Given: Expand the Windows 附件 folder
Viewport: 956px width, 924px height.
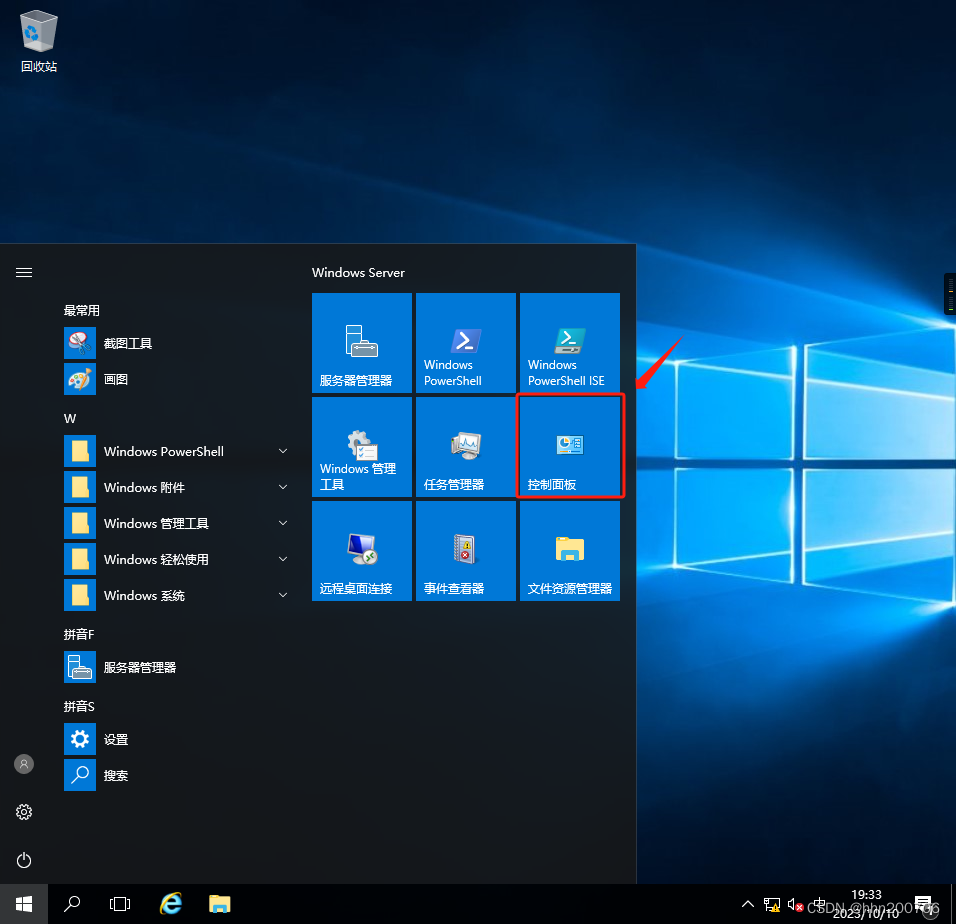Looking at the screenshot, I should [177, 487].
